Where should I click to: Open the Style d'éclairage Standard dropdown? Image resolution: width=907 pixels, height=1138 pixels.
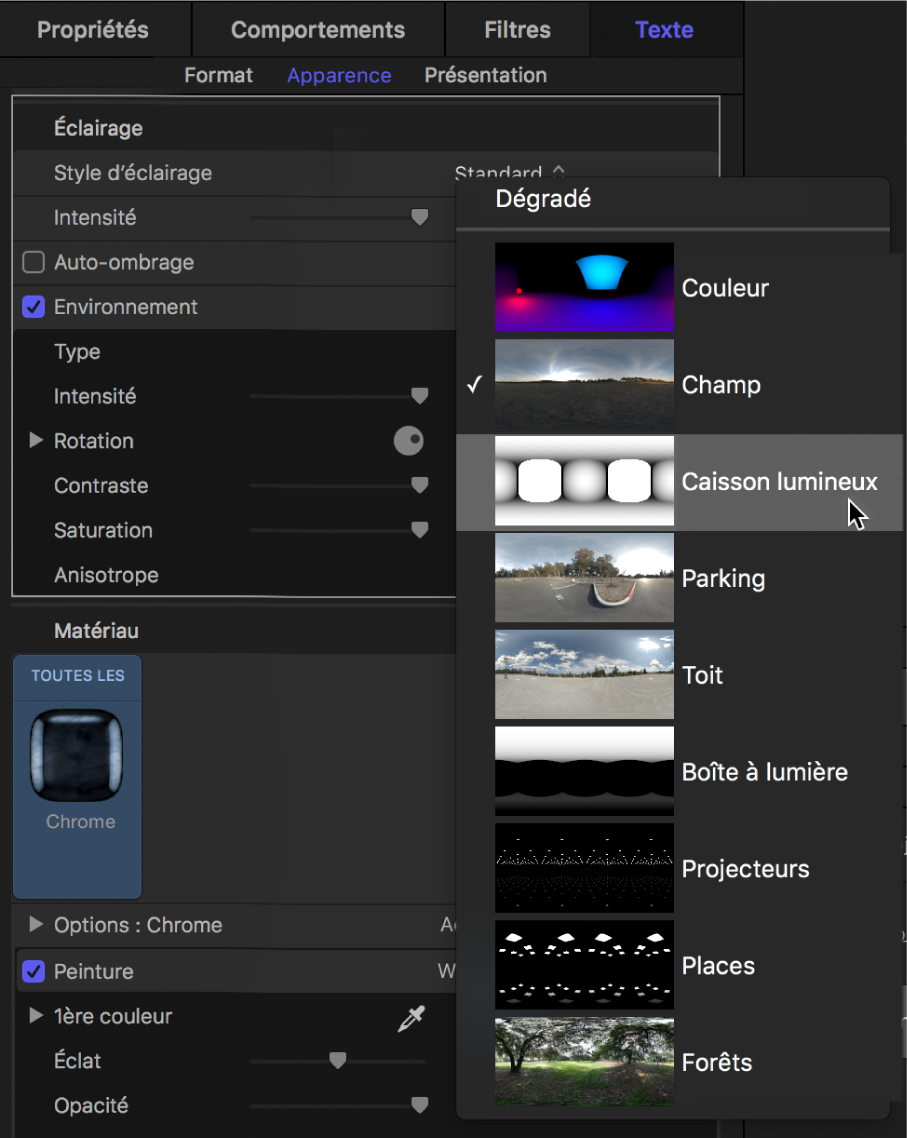coord(509,173)
